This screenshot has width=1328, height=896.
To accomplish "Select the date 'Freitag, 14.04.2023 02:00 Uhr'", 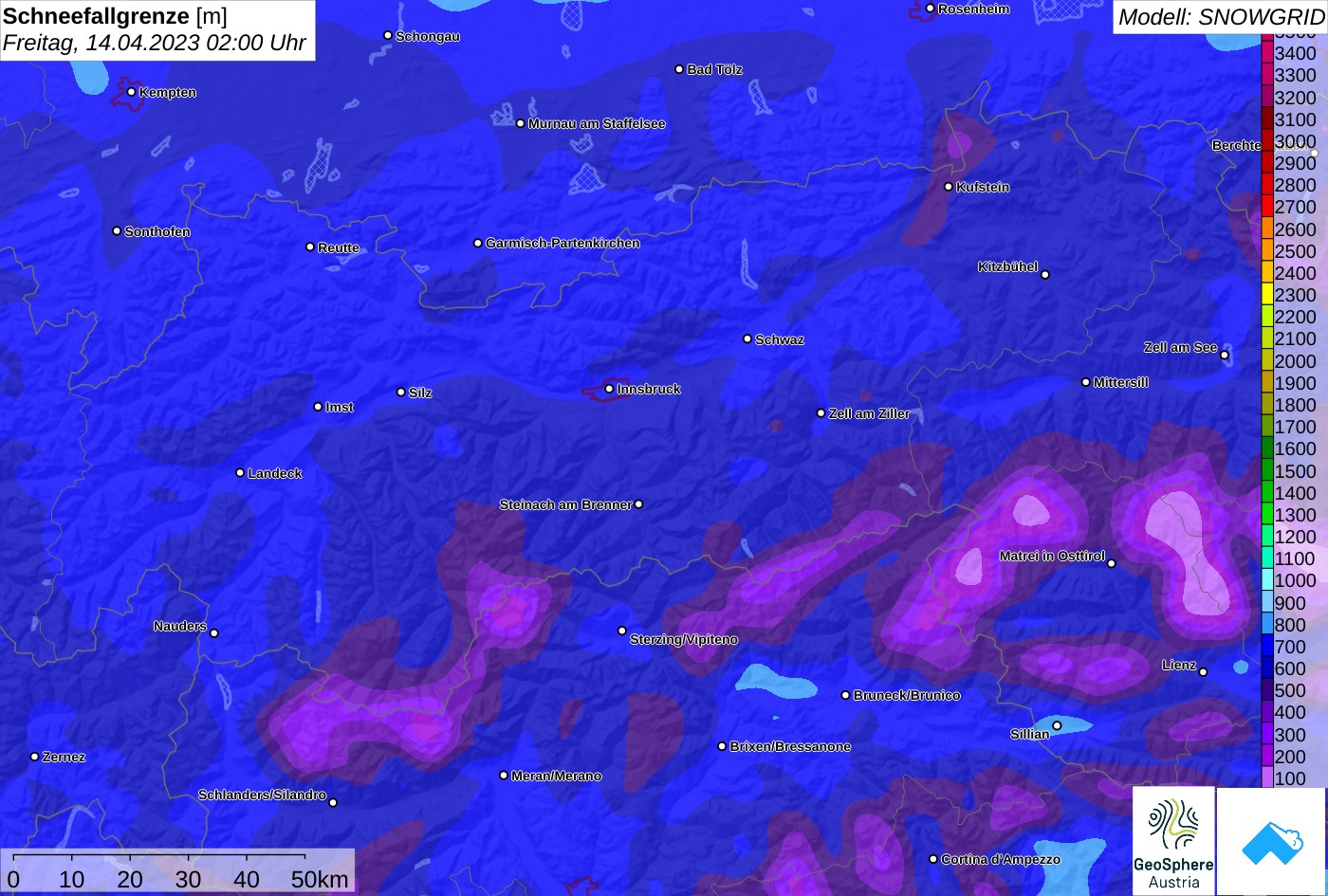I will tap(155, 44).
